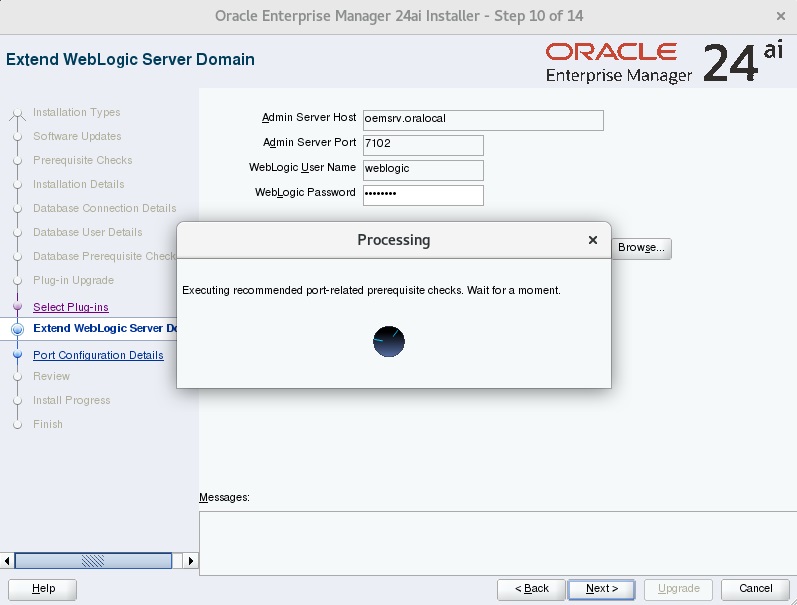Go to previous step with Back
The image size is (797, 605).
pyautogui.click(x=531, y=589)
